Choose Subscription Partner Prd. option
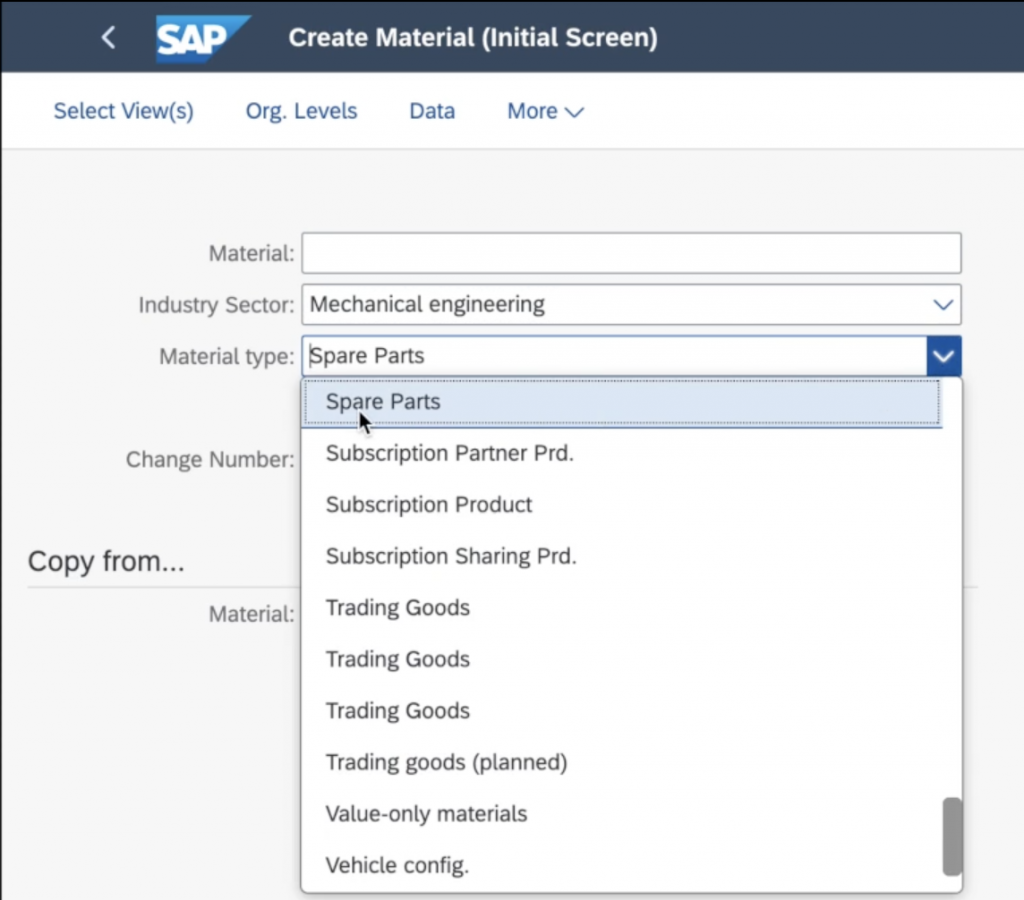 pos(449,453)
